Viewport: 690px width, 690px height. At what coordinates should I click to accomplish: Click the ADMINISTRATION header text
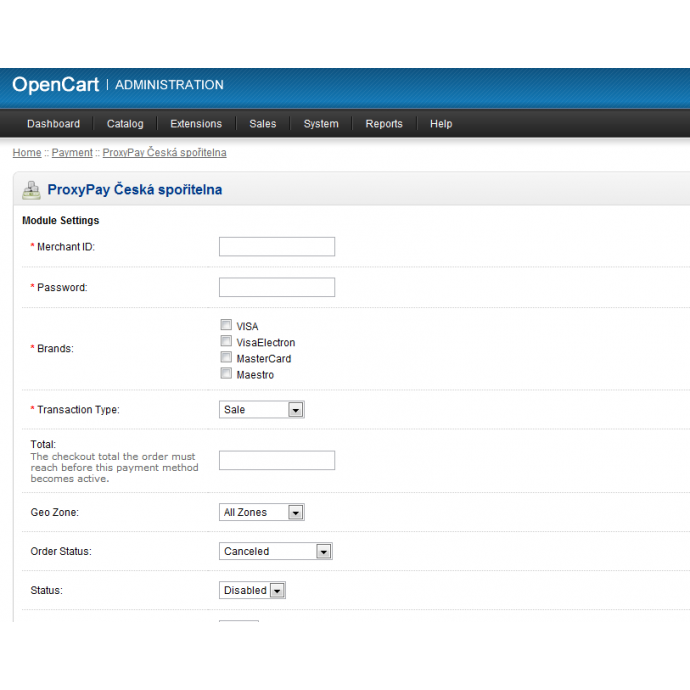[169, 84]
